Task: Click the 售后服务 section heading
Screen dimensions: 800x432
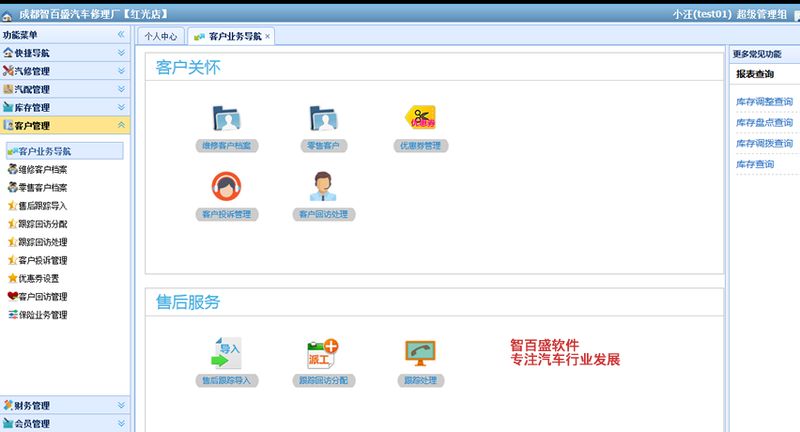Action: coord(188,302)
